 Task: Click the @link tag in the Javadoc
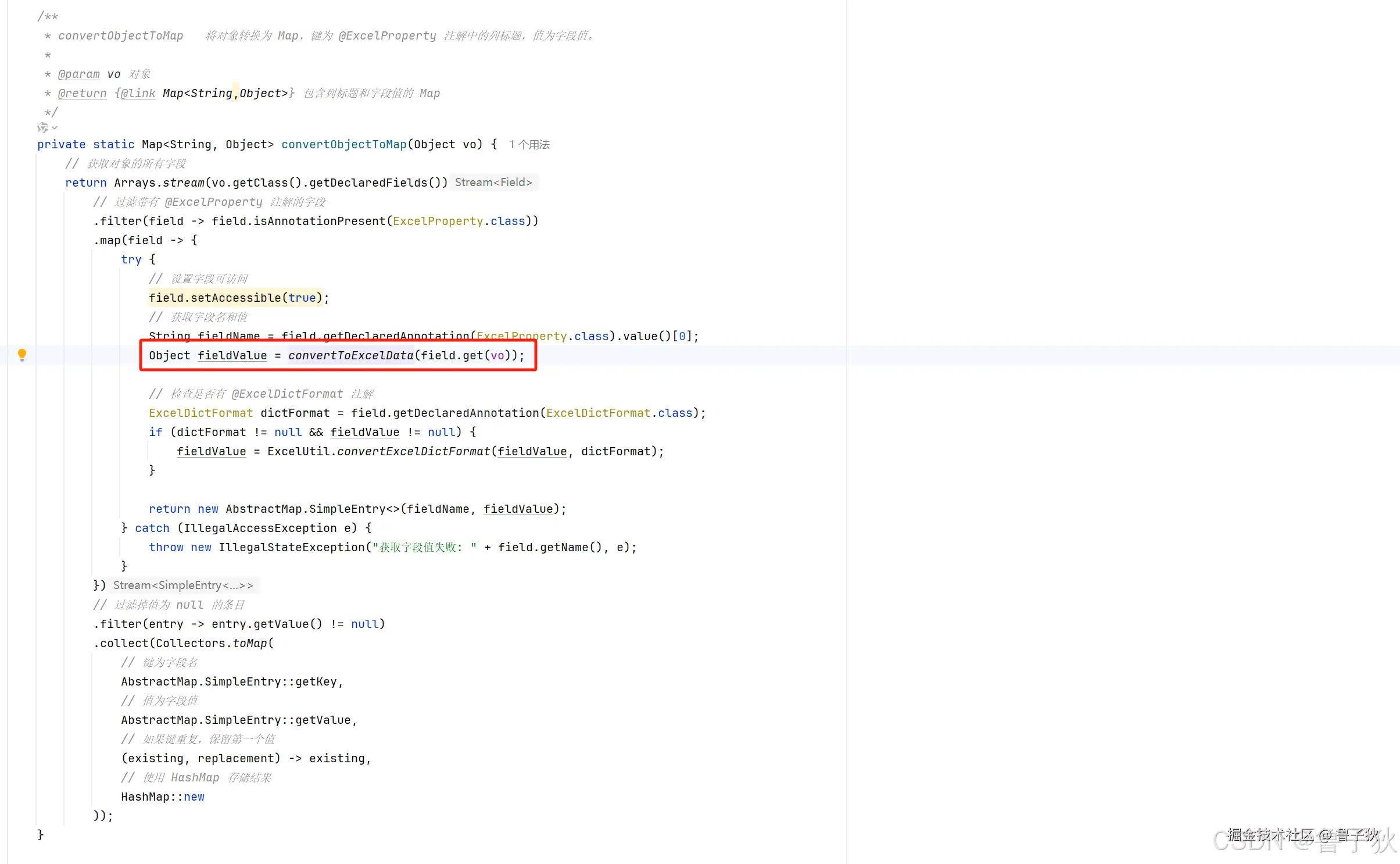(138, 93)
